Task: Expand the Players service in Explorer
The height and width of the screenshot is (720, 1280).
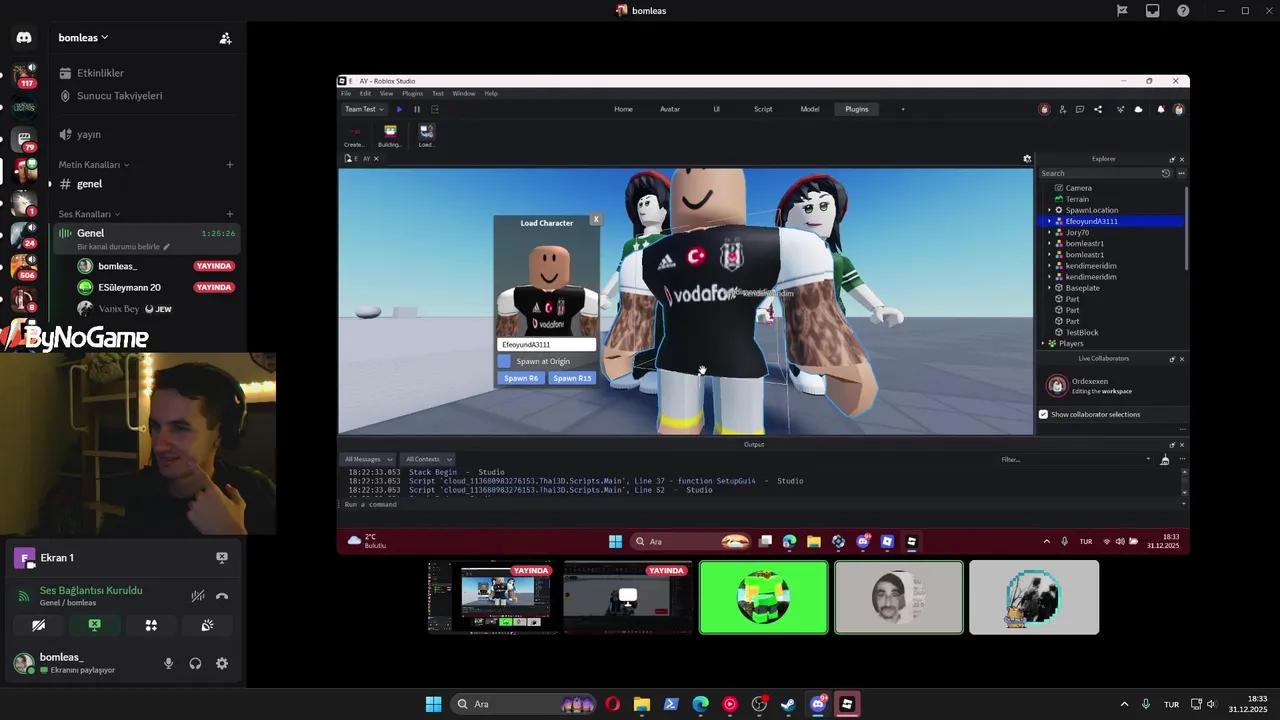Action: [x=1043, y=343]
